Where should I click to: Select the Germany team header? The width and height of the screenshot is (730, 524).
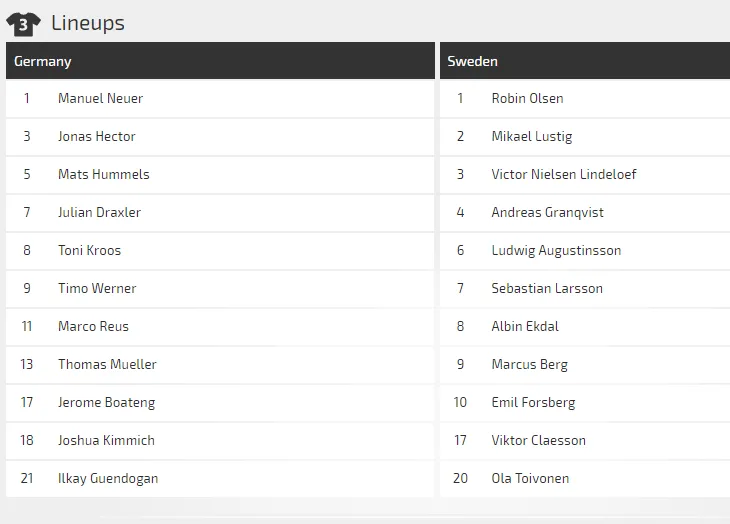[x=43, y=61]
